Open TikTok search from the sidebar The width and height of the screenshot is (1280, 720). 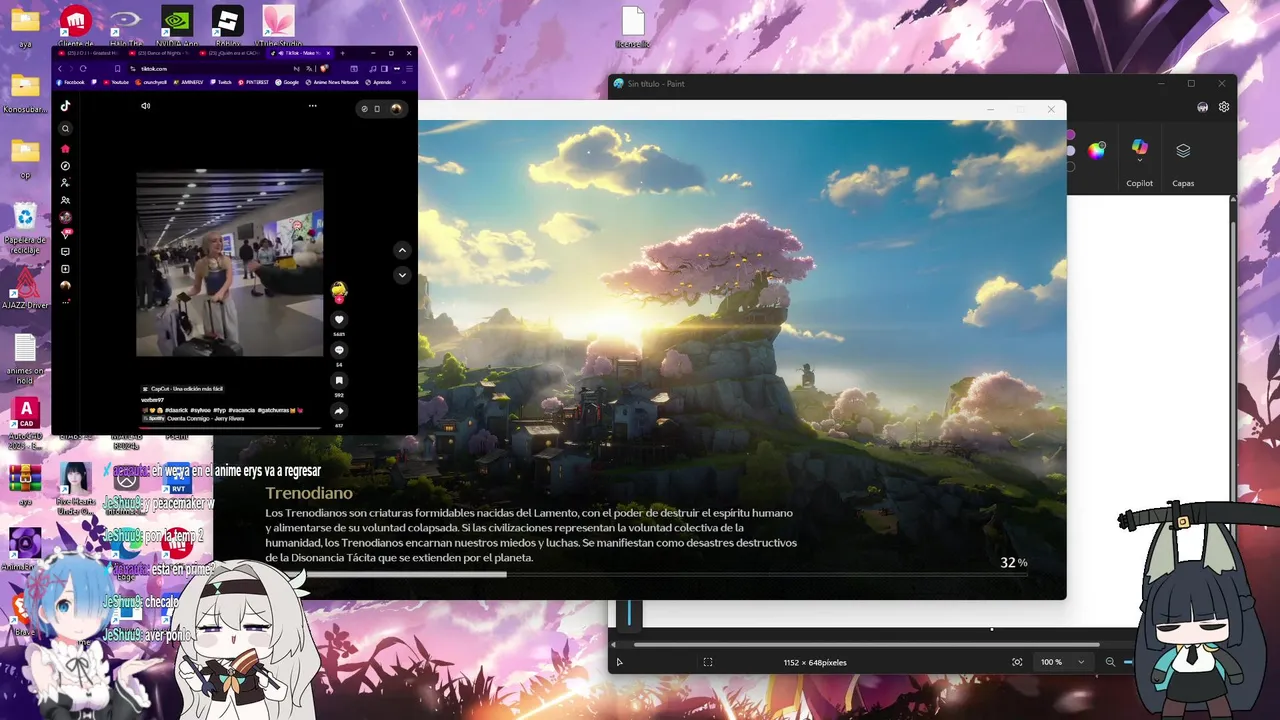[x=65, y=128]
